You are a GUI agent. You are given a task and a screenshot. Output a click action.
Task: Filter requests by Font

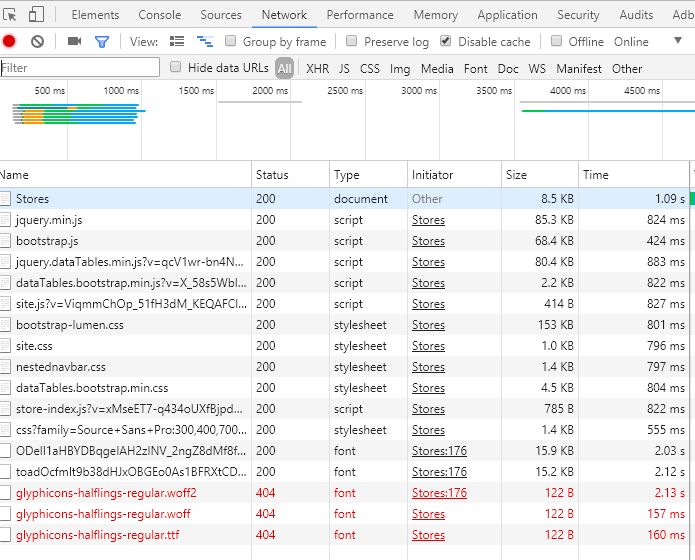(476, 69)
